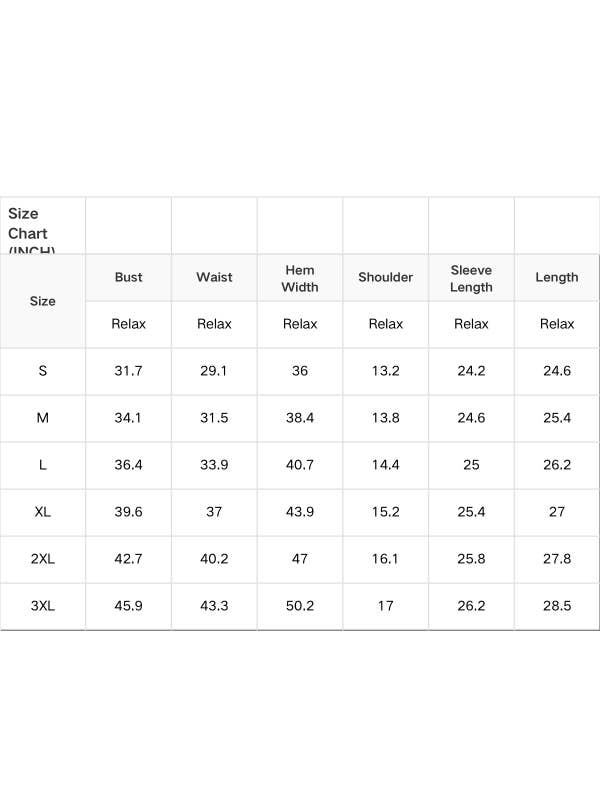This screenshot has height=800, width=600.
Task: Click the 16.1 shoulder value for 2XL
Action: click(385, 559)
